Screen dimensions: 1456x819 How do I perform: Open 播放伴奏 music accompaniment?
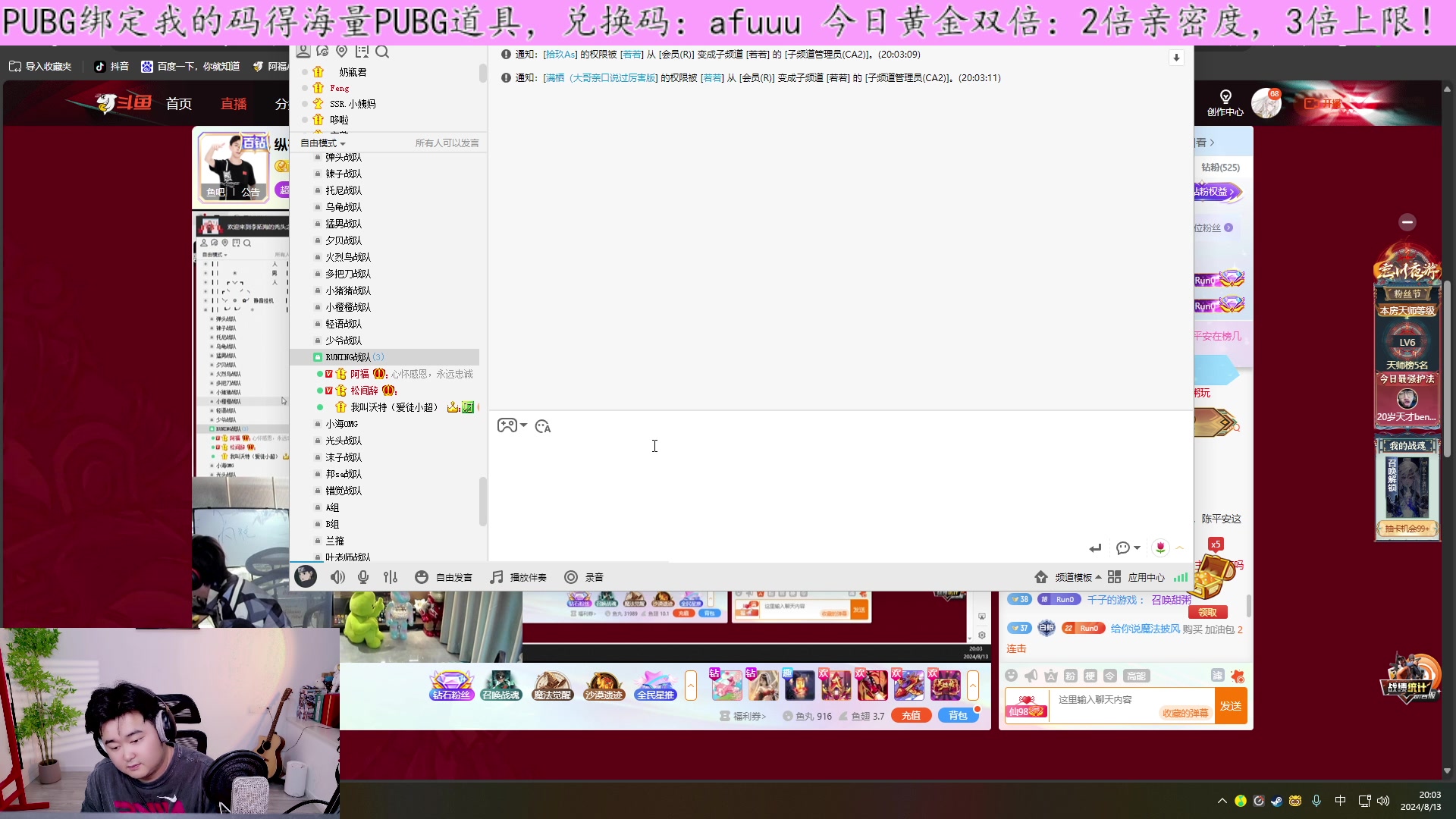[518, 577]
